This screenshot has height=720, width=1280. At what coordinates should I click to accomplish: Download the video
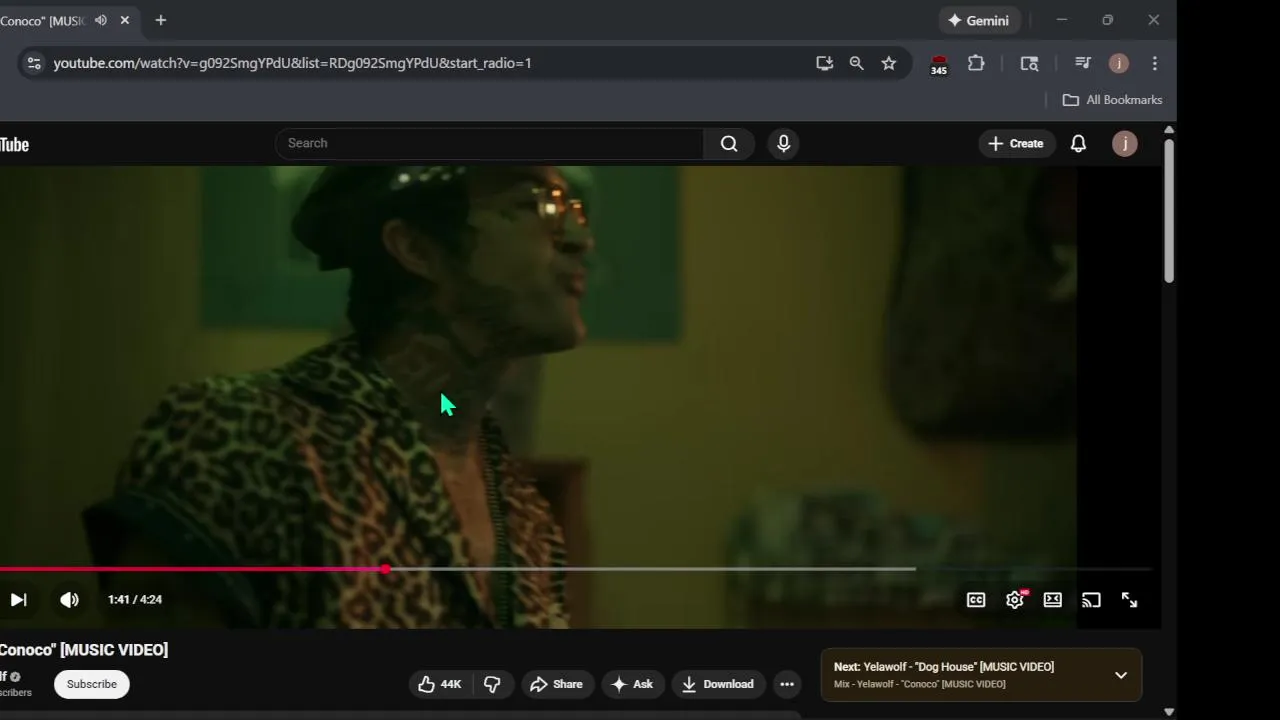718,684
